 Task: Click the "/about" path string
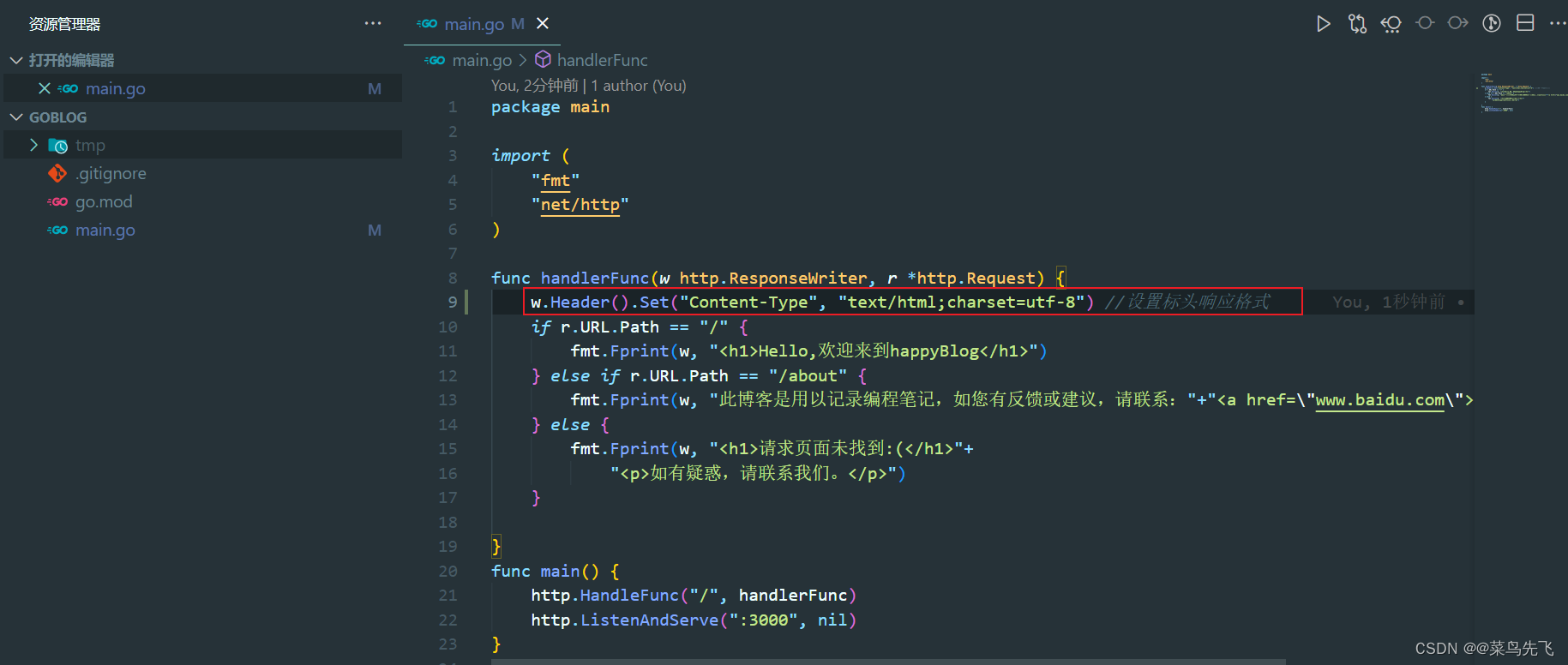point(808,375)
